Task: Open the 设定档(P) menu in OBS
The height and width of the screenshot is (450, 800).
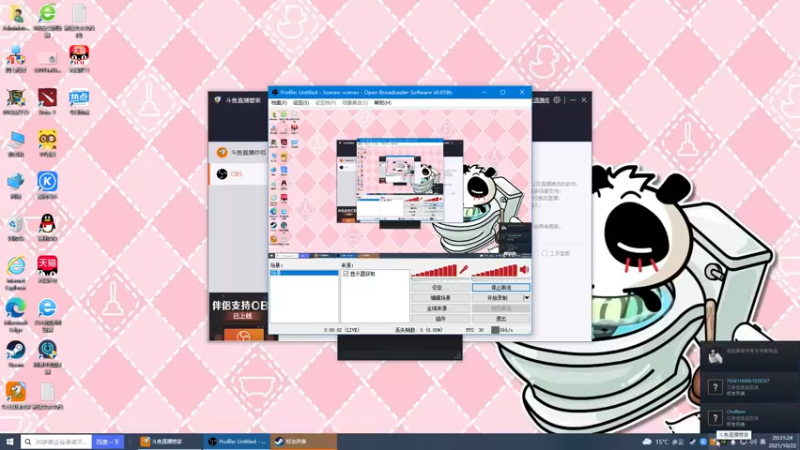Action: pos(326,103)
